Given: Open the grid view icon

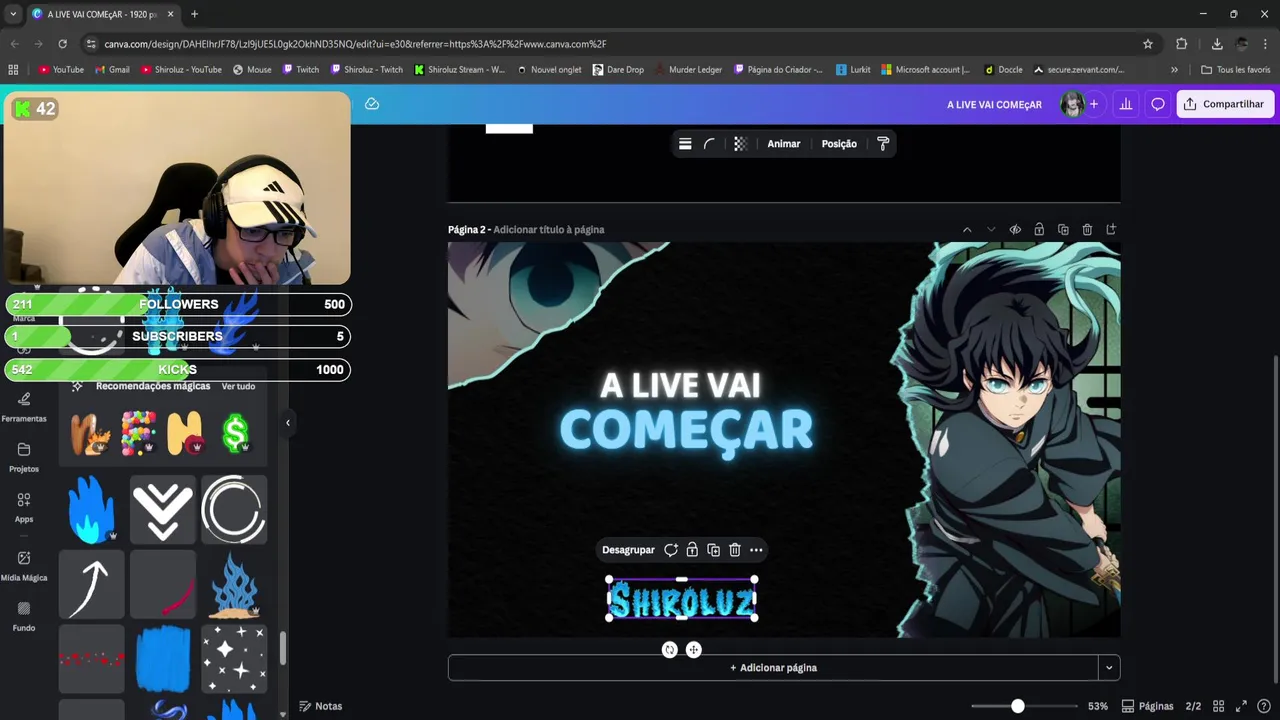Looking at the screenshot, I should click(x=1218, y=706).
